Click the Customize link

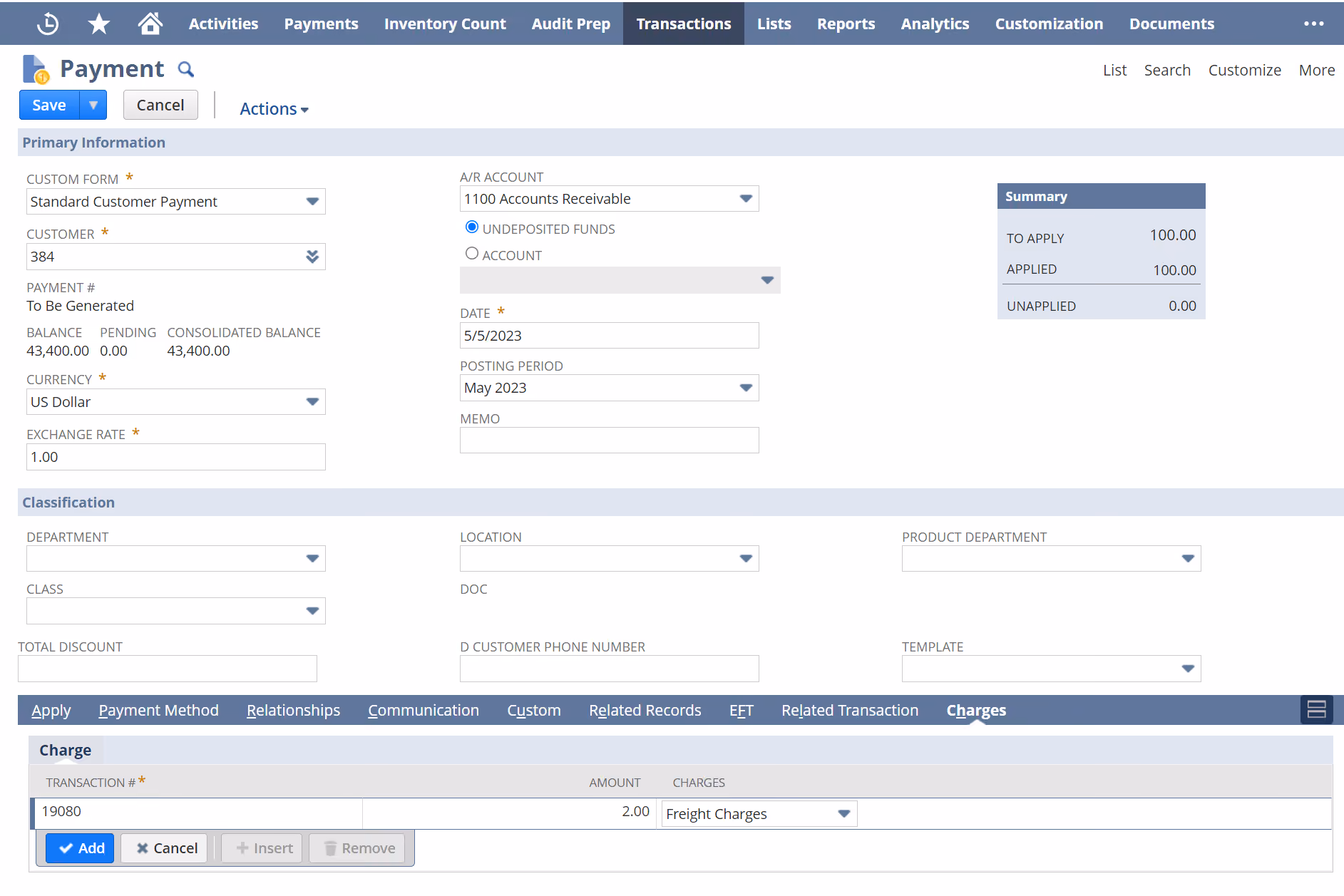[1244, 70]
